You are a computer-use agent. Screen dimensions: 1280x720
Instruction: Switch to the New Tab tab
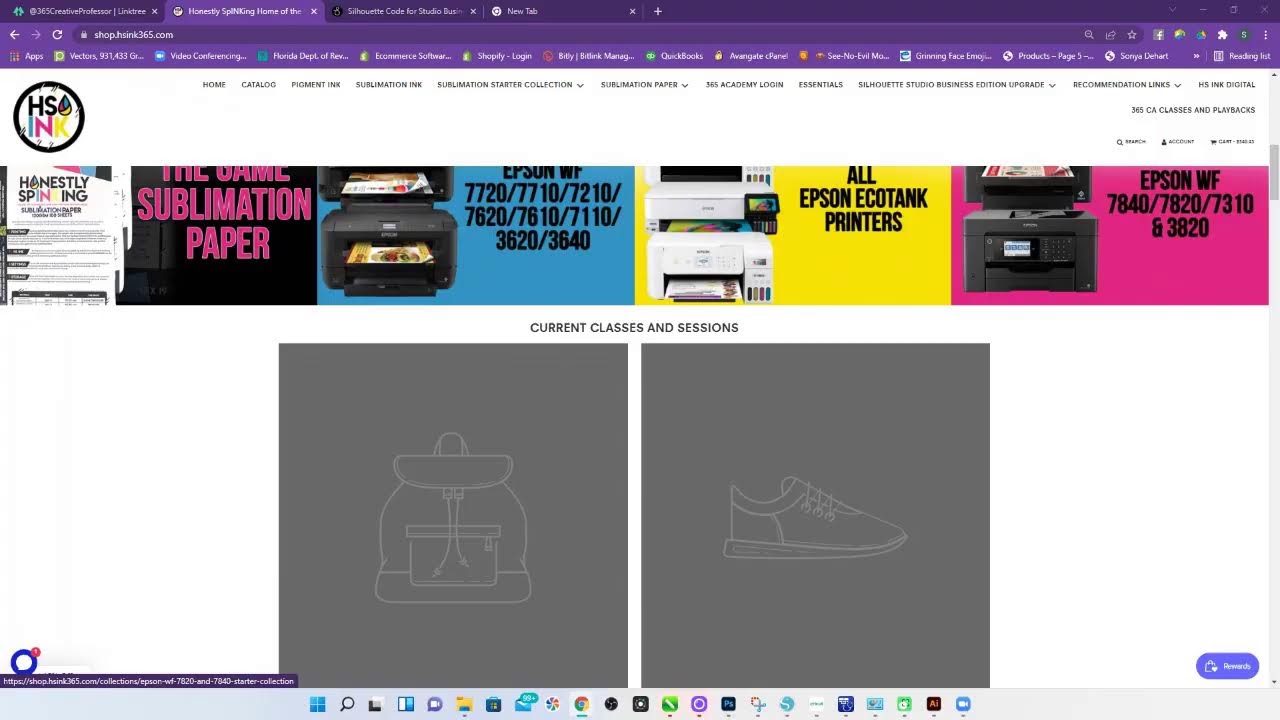(565, 11)
